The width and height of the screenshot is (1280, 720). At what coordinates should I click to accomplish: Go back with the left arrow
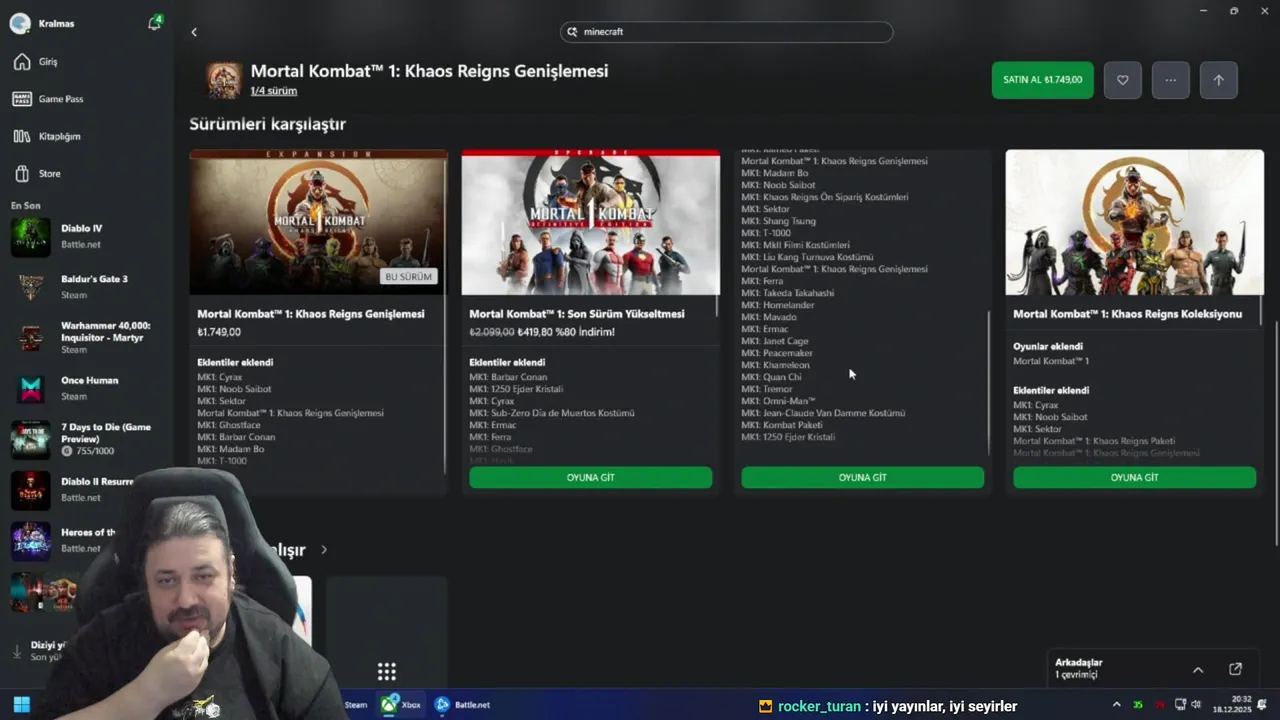click(194, 32)
